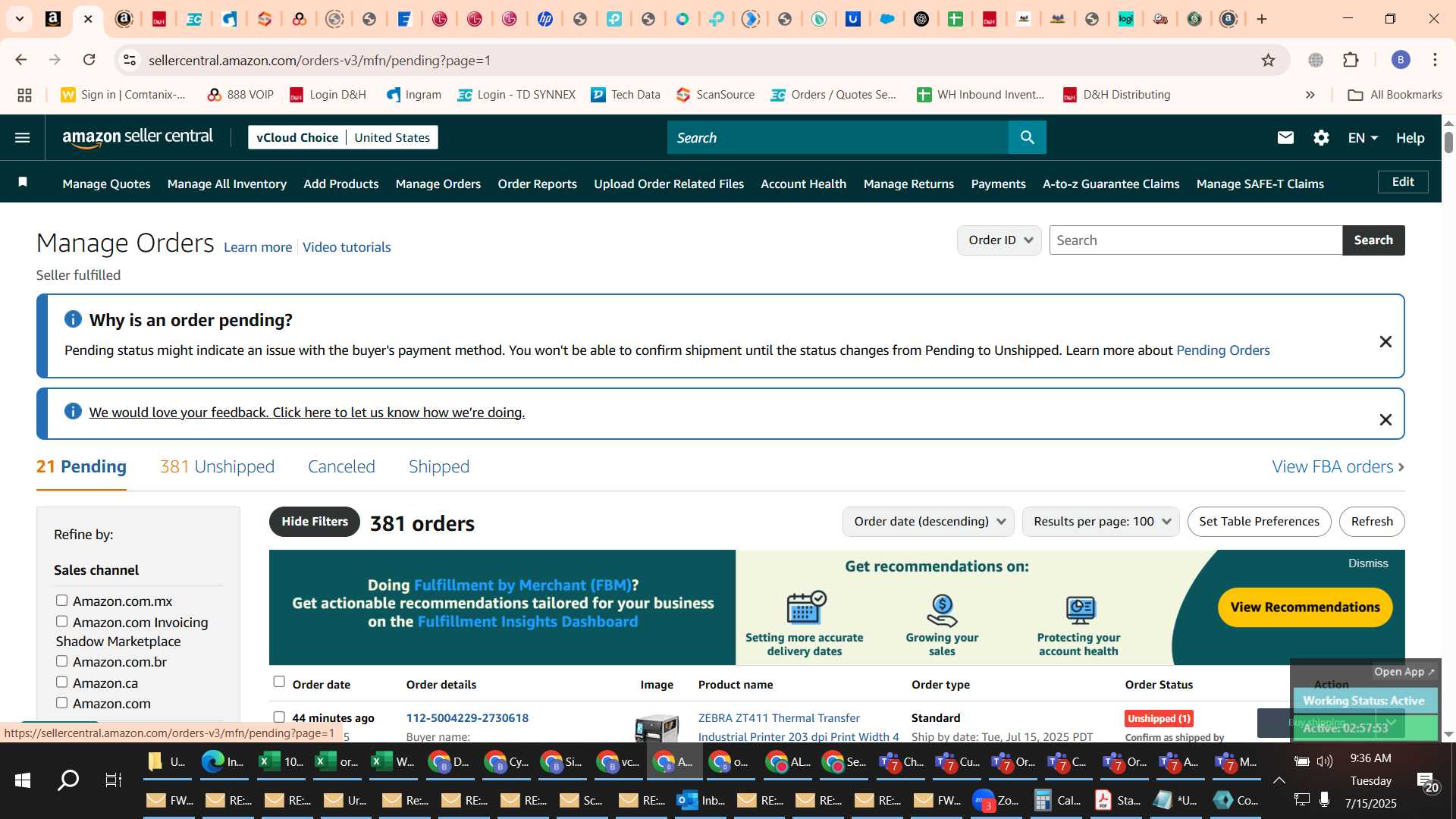Go back with the browser back arrow
This screenshot has height=819, width=1456.
(21, 60)
